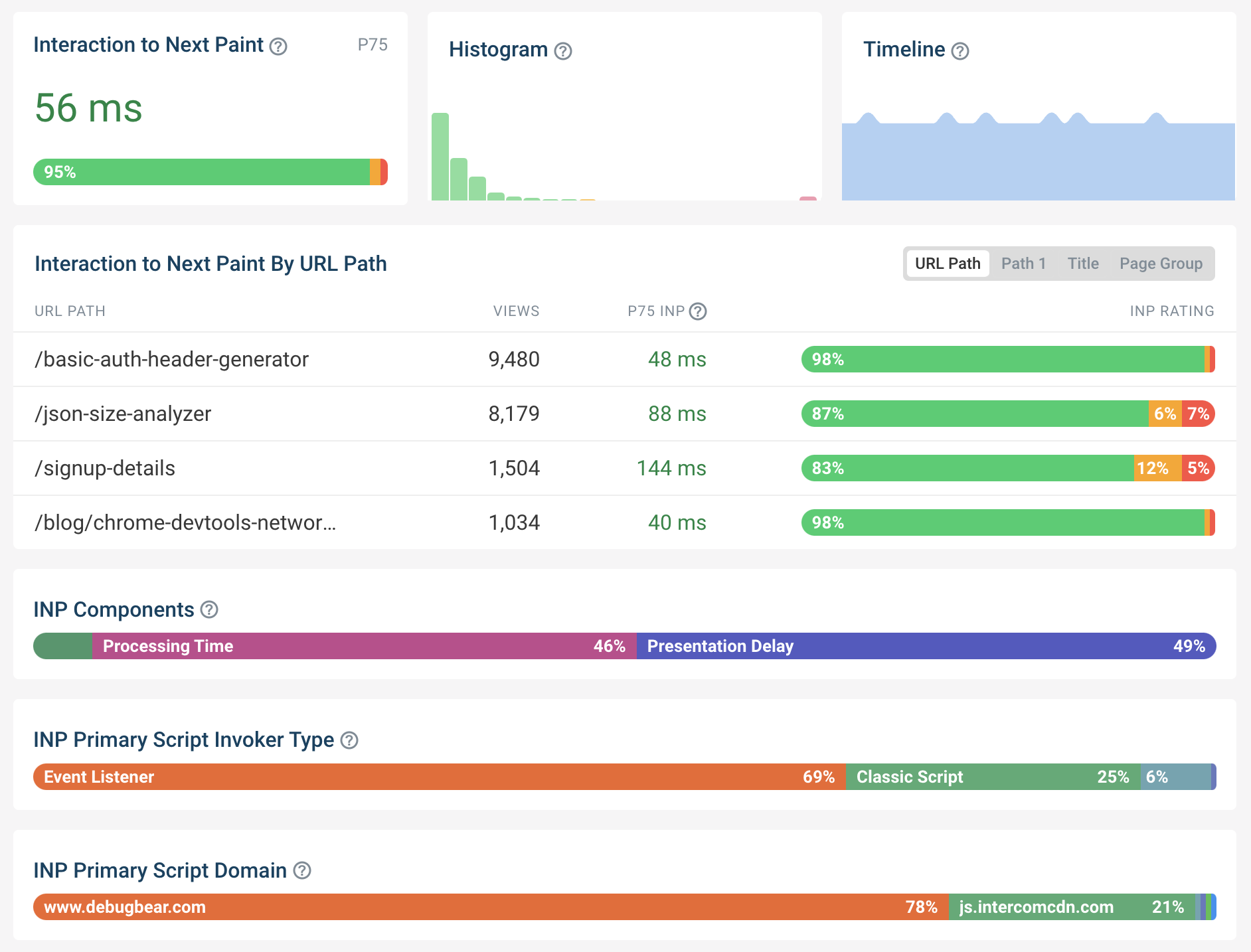Click the red histogram bar at far right
Image resolution: width=1251 pixels, height=952 pixels.
pos(808,198)
